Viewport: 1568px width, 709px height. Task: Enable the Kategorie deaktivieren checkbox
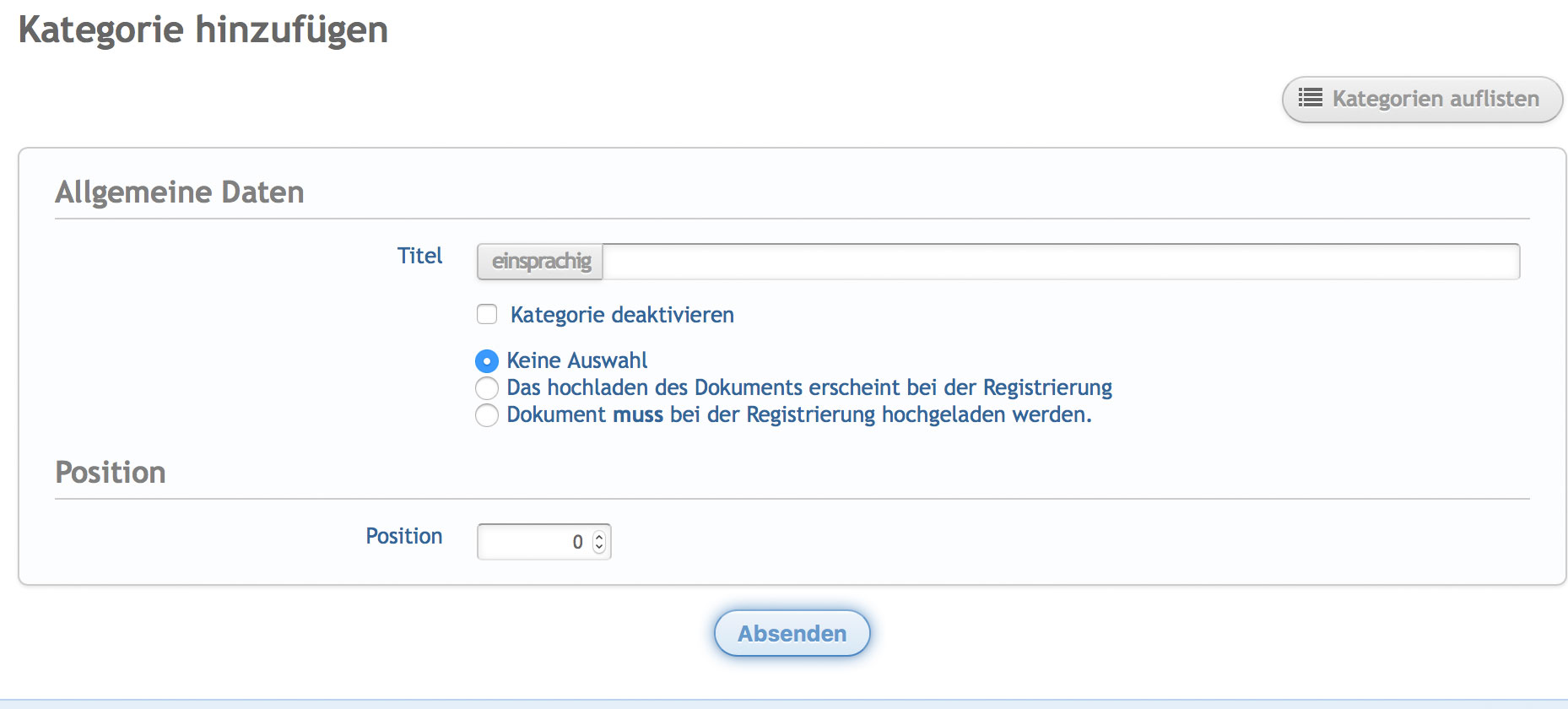(487, 315)
